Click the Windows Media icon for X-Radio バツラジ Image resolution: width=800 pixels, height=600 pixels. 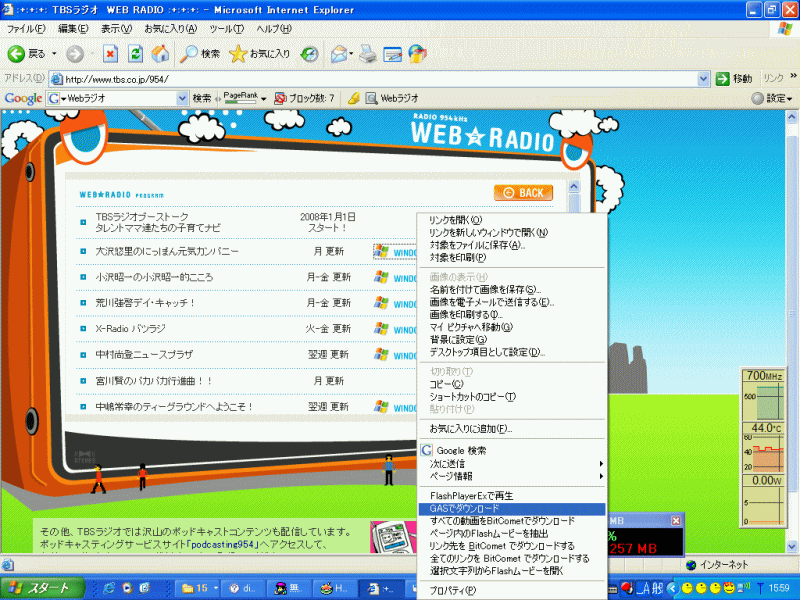[381, 329]
